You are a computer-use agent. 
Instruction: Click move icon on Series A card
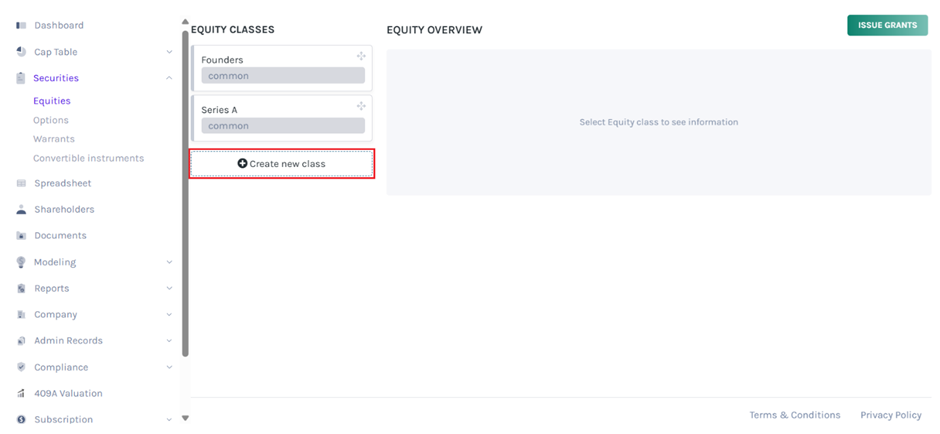361,106
